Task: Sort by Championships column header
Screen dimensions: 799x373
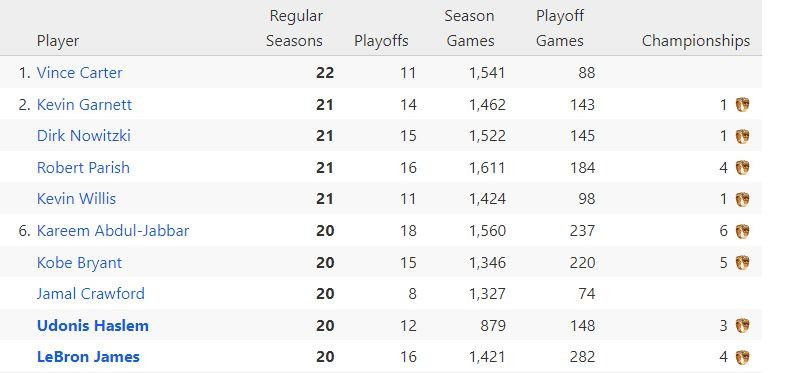Action: 696,41
